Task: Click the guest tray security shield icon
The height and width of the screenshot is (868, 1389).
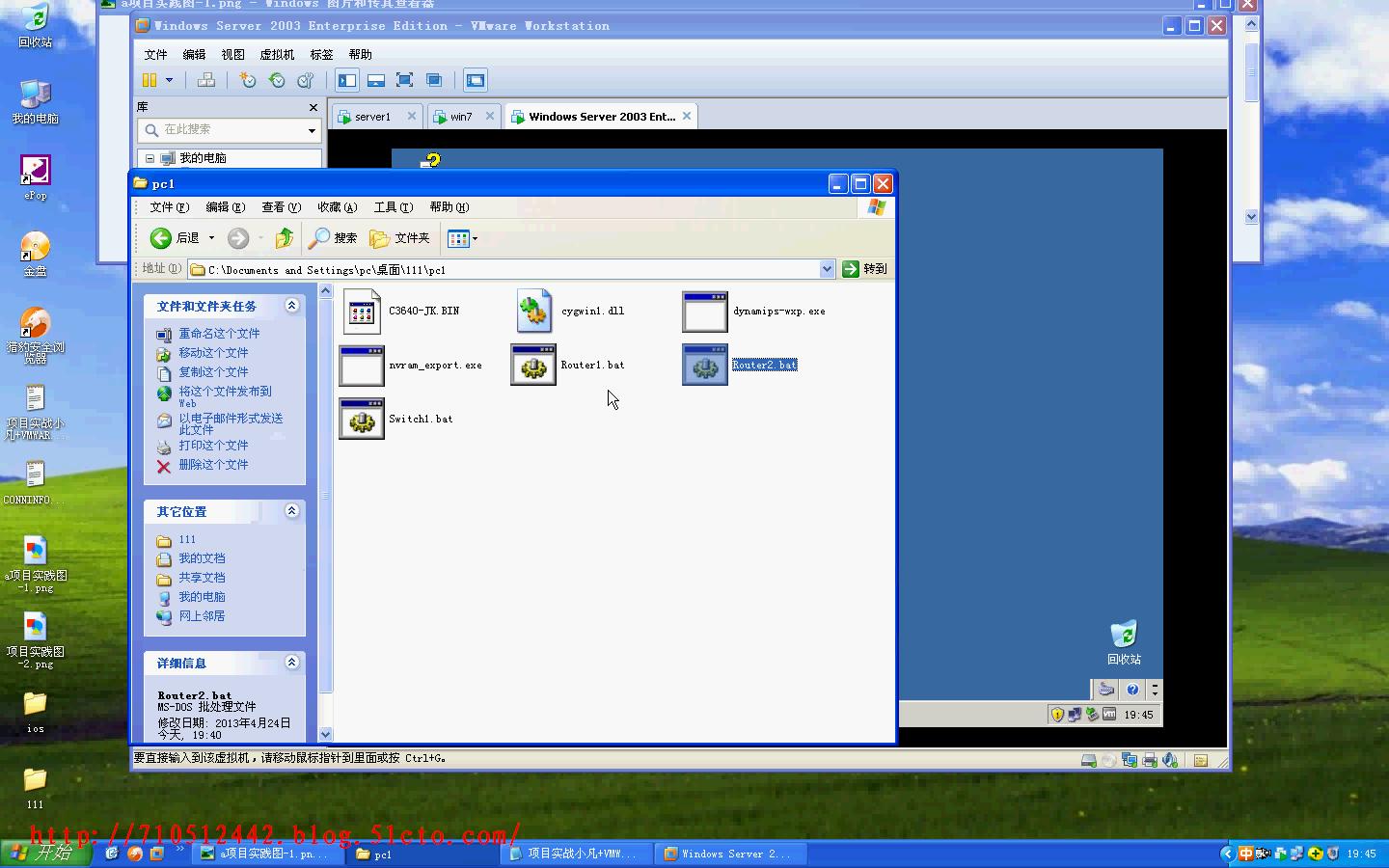Action: click(x=1057, y=715)
